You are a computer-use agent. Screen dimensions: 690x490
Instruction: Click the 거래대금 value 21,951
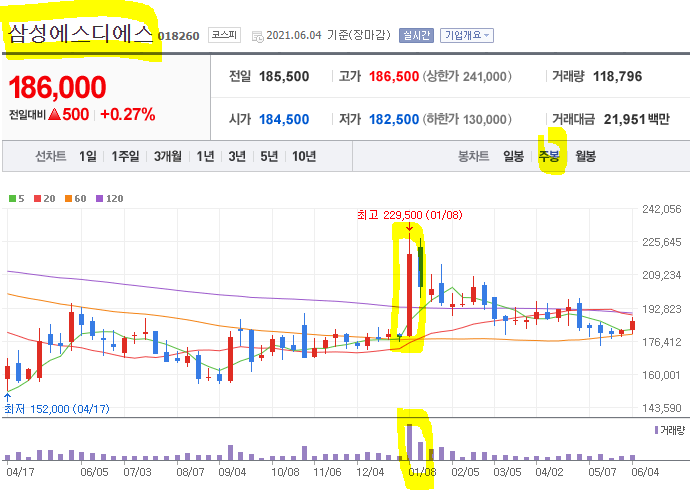623,119
